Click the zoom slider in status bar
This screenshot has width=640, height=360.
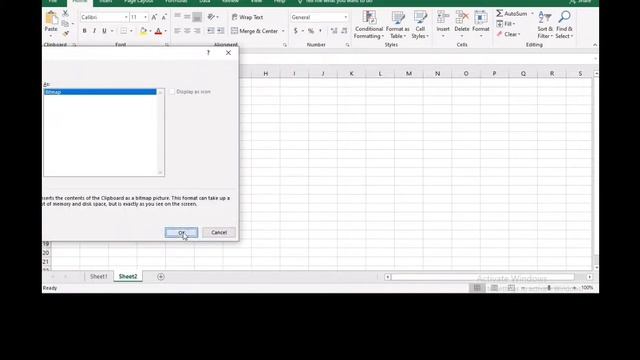(x=549, y=288)
